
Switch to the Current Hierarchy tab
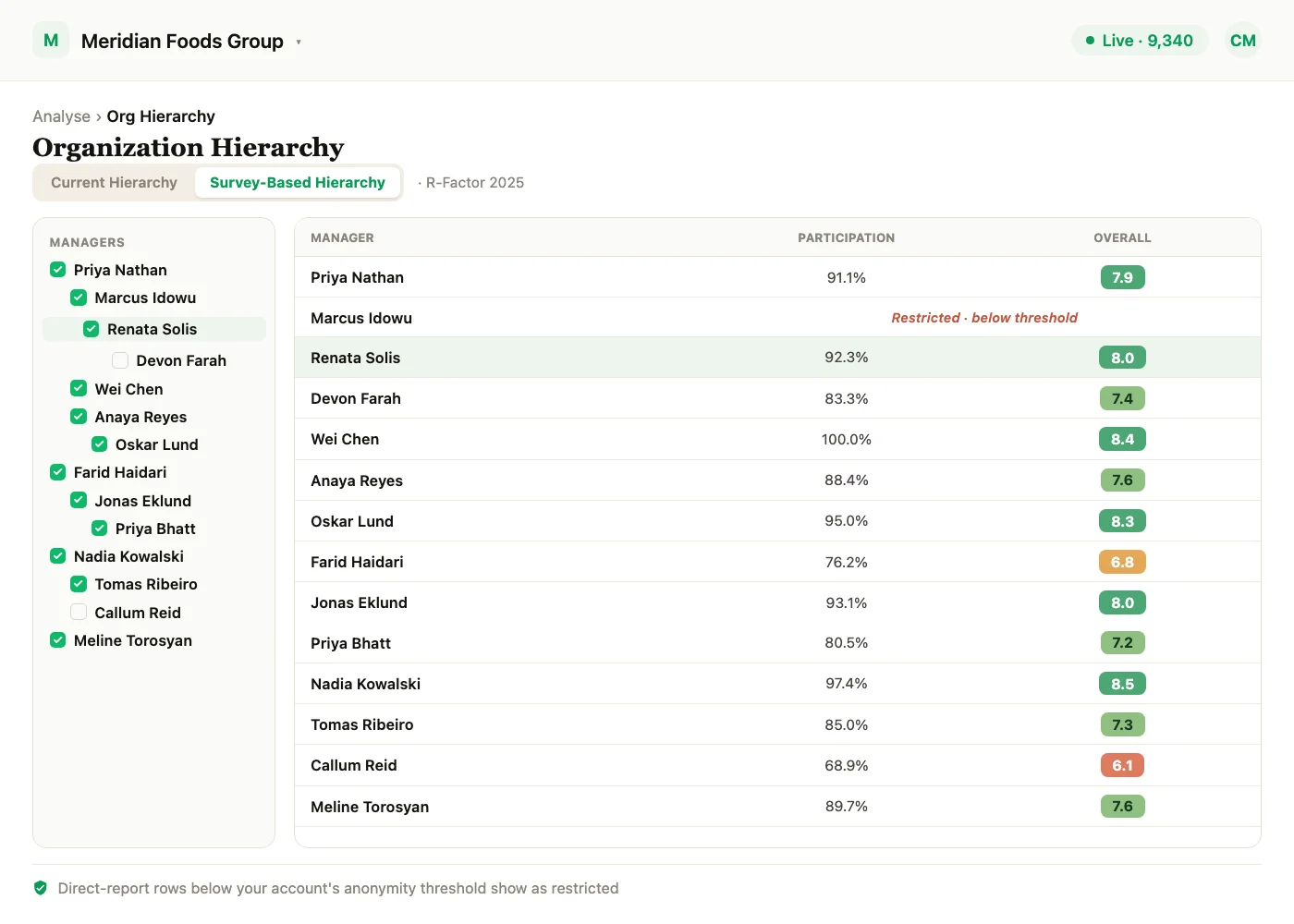(x=114, y=182)
